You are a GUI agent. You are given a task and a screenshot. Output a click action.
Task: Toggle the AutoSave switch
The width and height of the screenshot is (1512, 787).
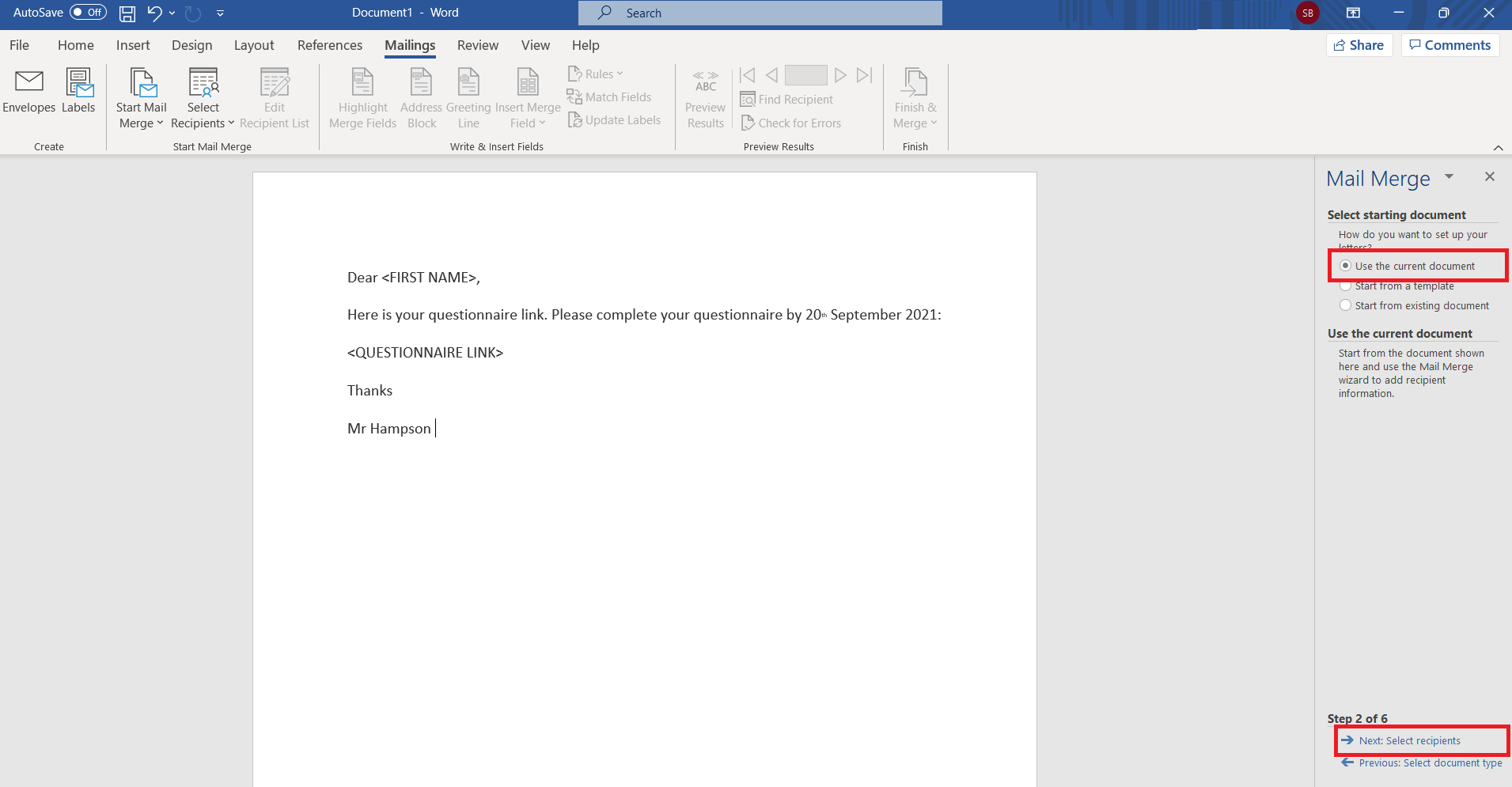coord(88,13)
